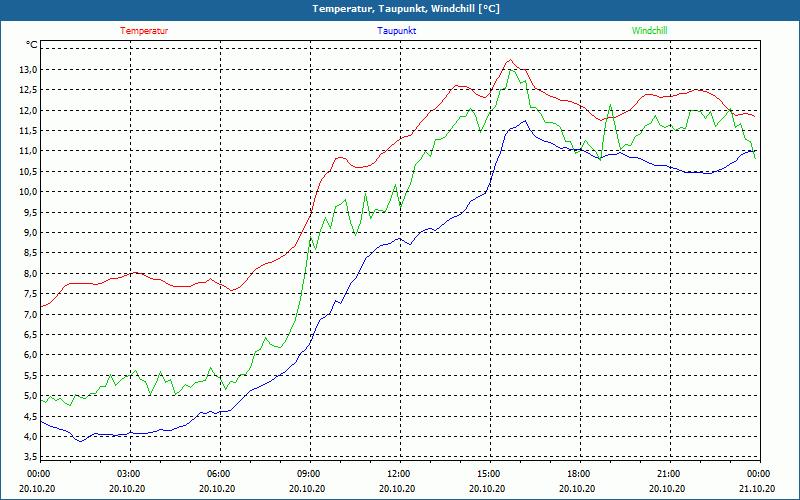Click the 20.10.20 date under 12:00

[397, 489]
